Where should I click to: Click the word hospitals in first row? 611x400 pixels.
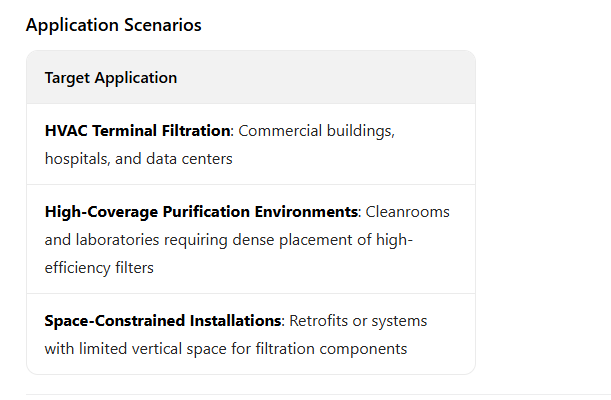click(x=76, y=159)
